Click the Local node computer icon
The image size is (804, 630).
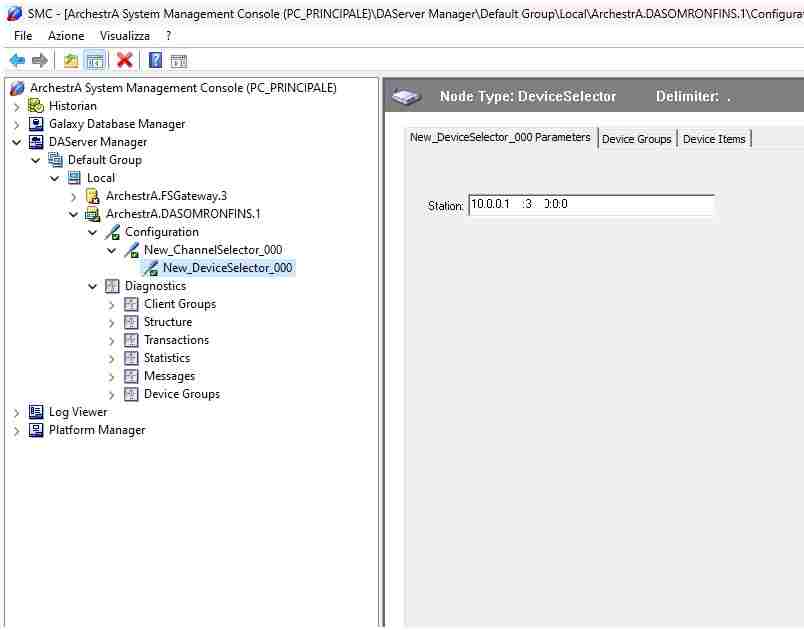point(74,178)
